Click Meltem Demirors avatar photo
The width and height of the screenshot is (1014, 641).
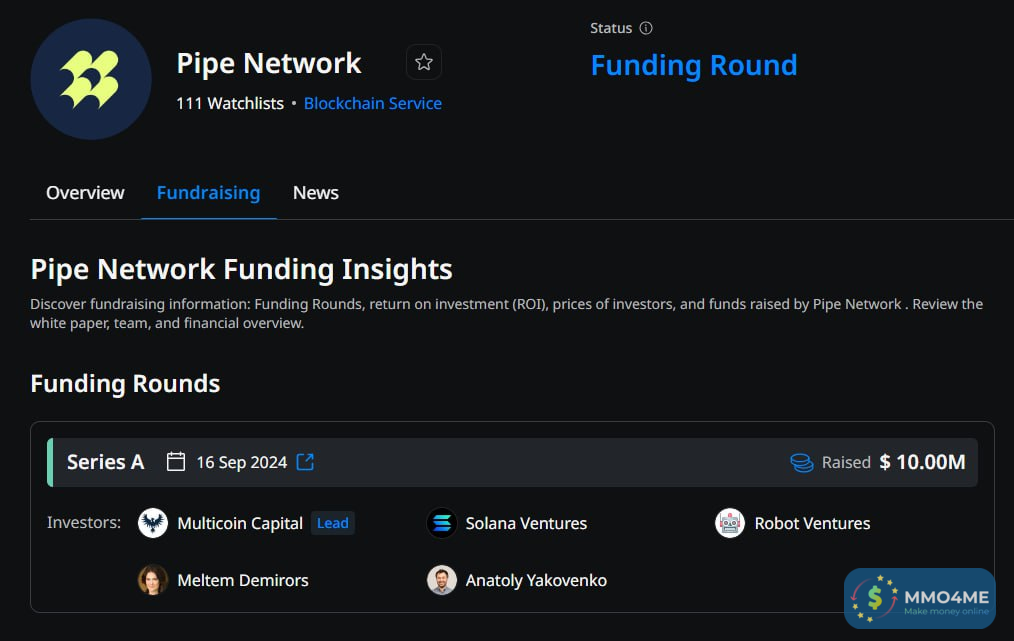coord(153,580)
